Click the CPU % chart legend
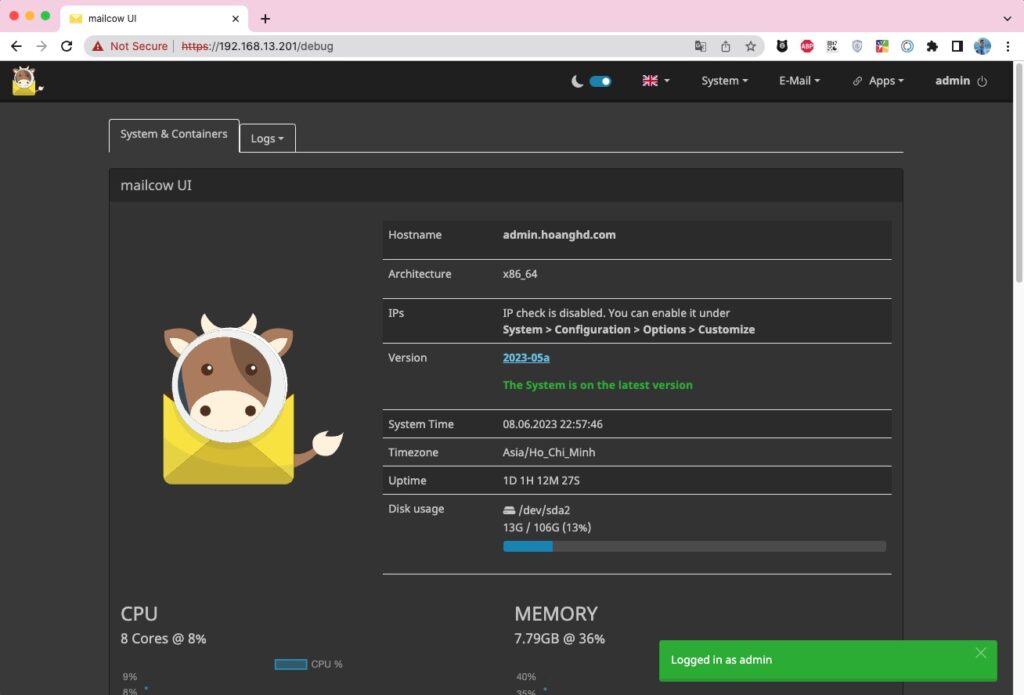The width and height of the screenshot is (1024, 695). click(x=308, y=664)
